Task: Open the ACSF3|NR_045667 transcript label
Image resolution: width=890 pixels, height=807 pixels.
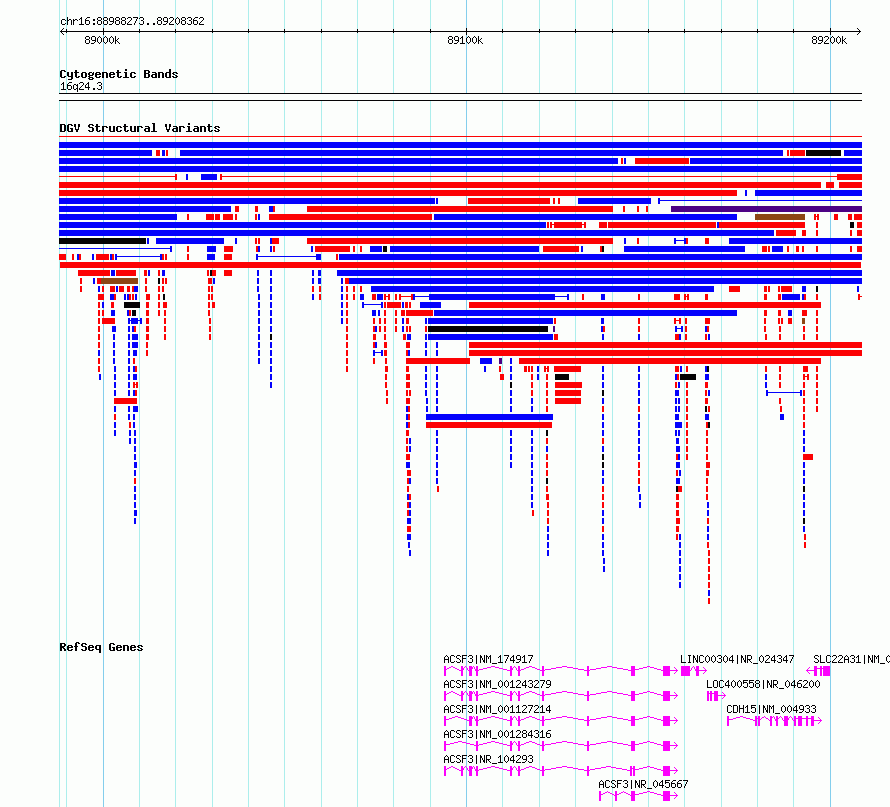Action: coord(643,784)
